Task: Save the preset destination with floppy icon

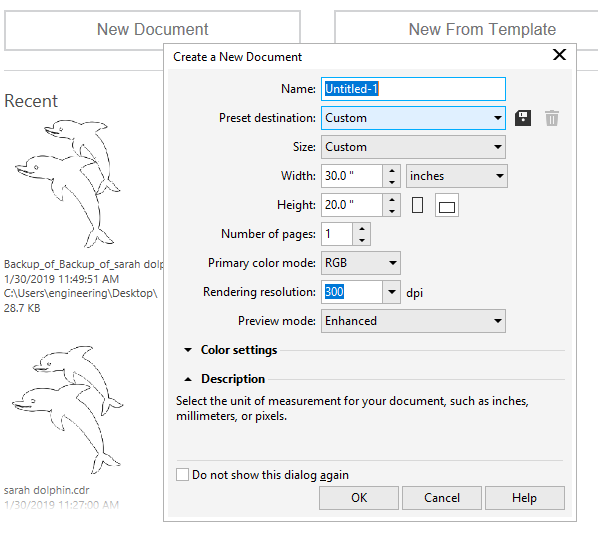Action: pyautogui.click(x=523, y=118)
